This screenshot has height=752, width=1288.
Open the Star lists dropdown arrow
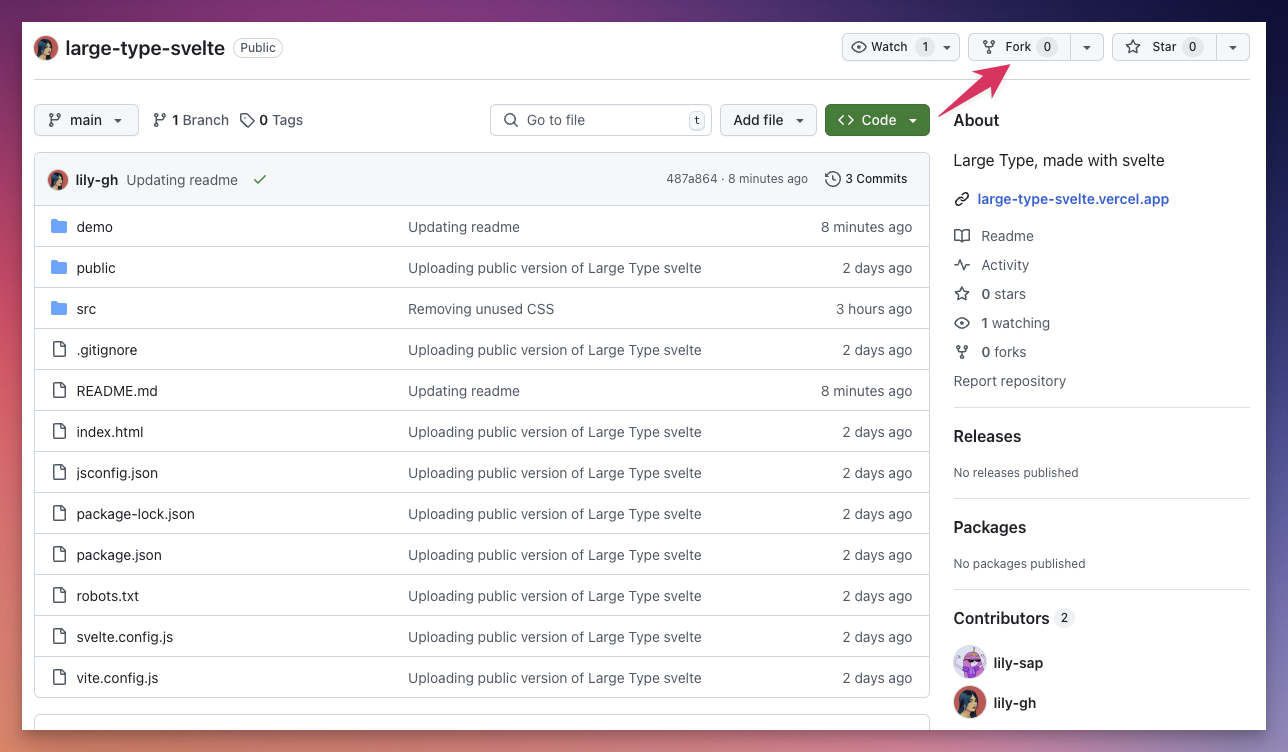coord(1233,47)
